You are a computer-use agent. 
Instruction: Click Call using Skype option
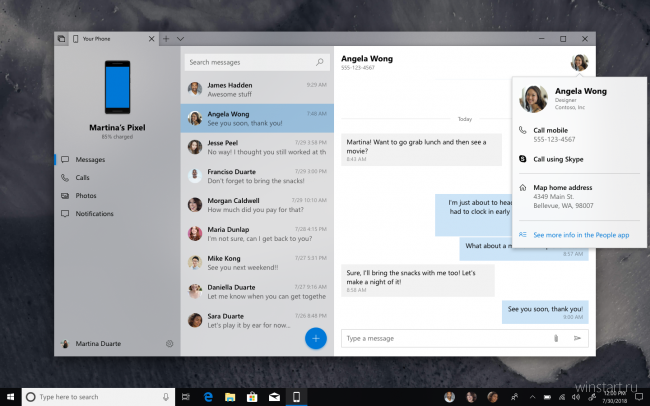[579, 159]
